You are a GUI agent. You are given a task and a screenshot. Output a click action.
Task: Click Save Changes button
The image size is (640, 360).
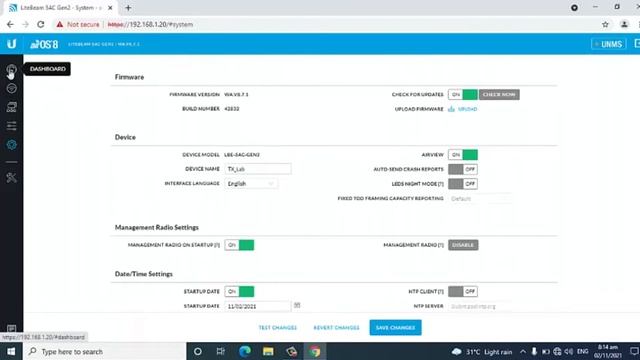396,328
